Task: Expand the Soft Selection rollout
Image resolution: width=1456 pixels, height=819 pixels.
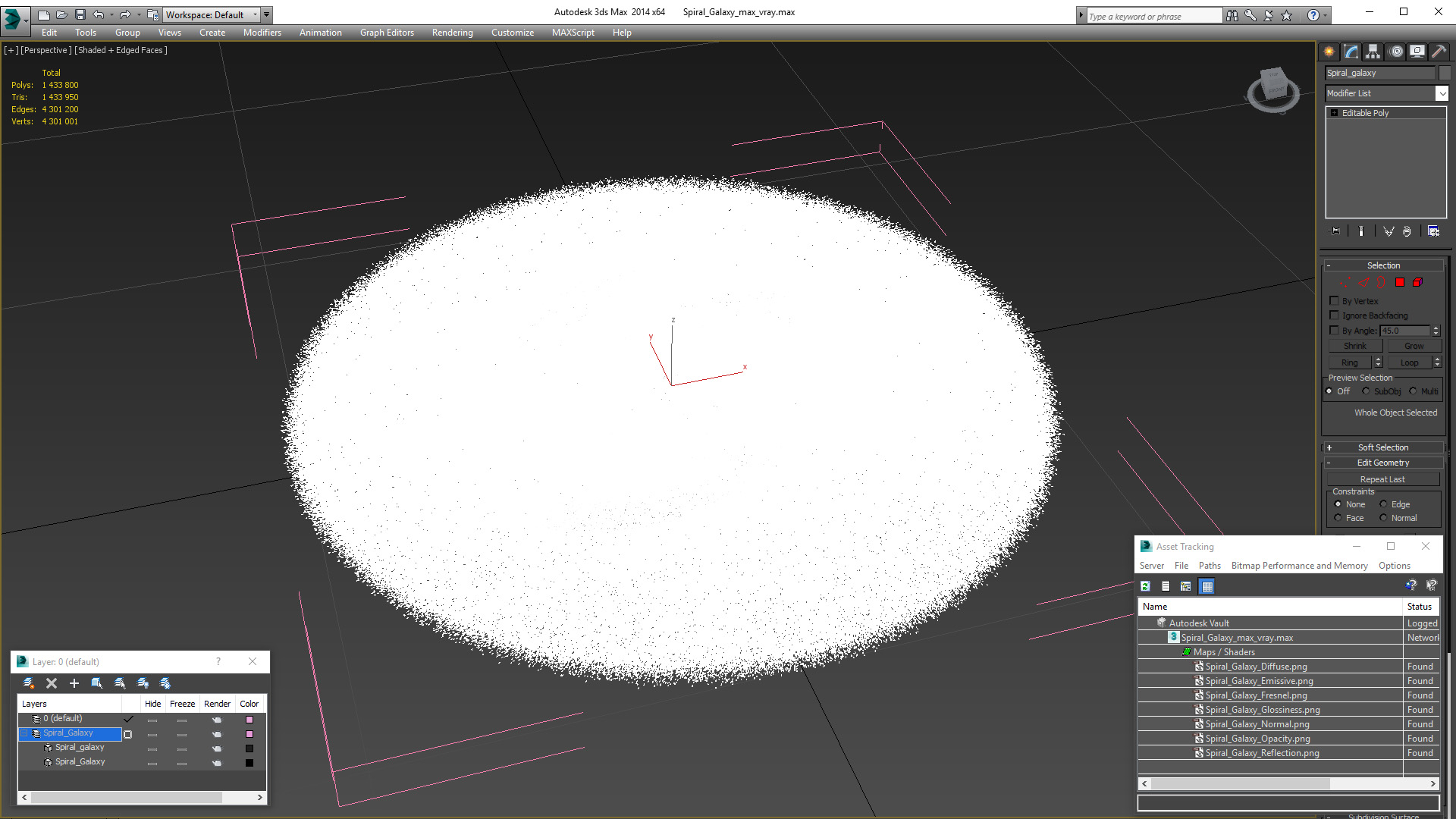Action: 1382,447
